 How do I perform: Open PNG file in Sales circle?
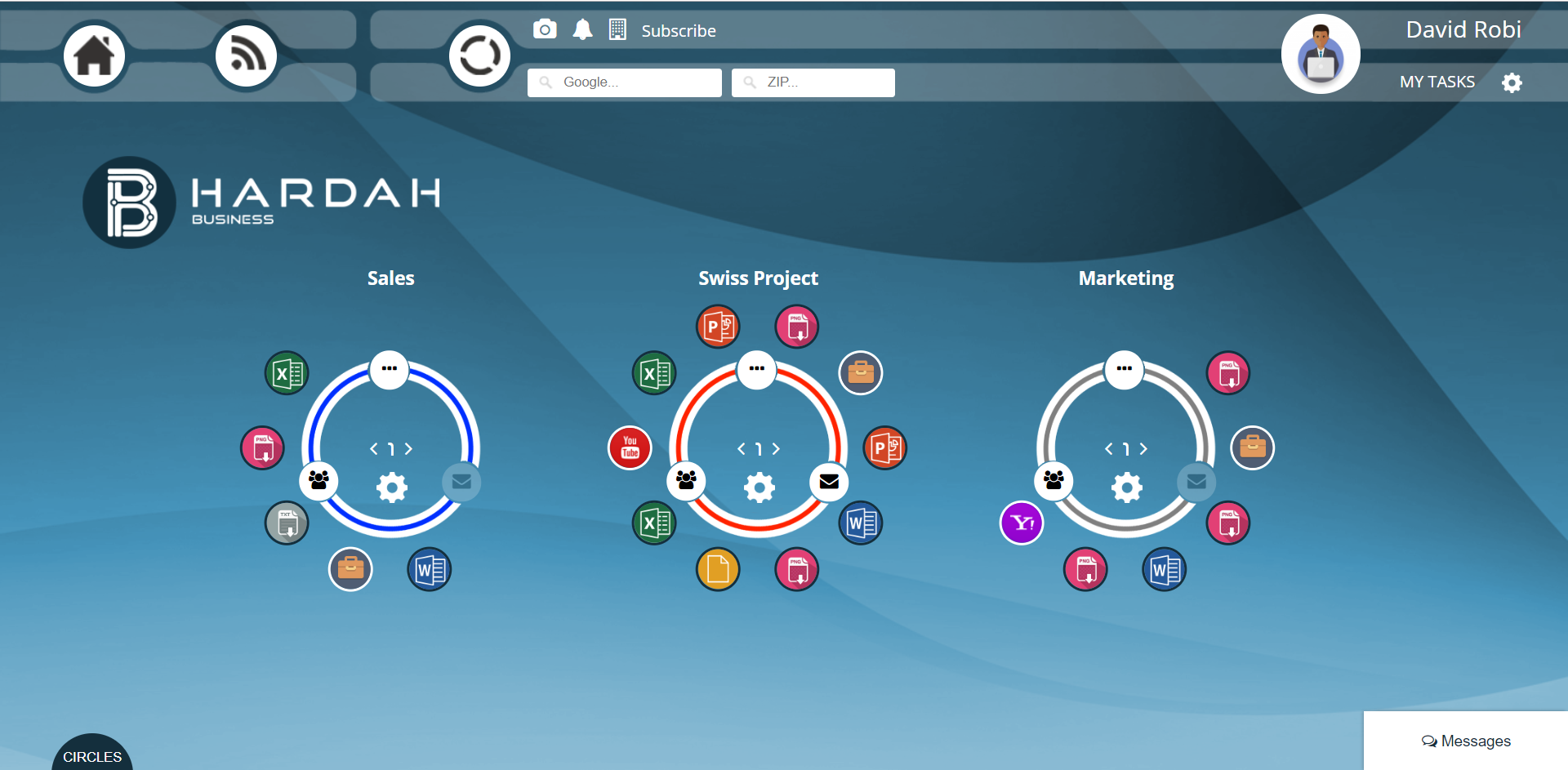click(x=262, y=447)
